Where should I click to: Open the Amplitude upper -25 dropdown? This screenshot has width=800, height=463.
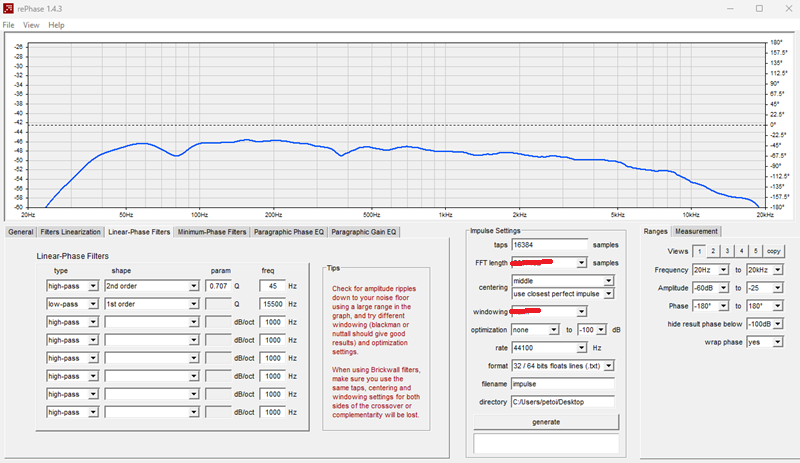click(764, 288)
